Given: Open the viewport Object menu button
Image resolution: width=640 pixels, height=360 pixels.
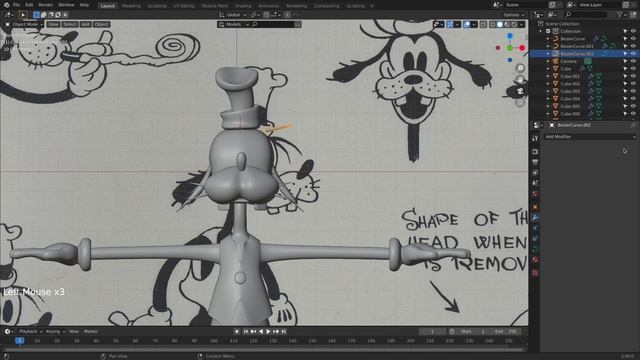Looking at the screenshot, I should [101, 24].
